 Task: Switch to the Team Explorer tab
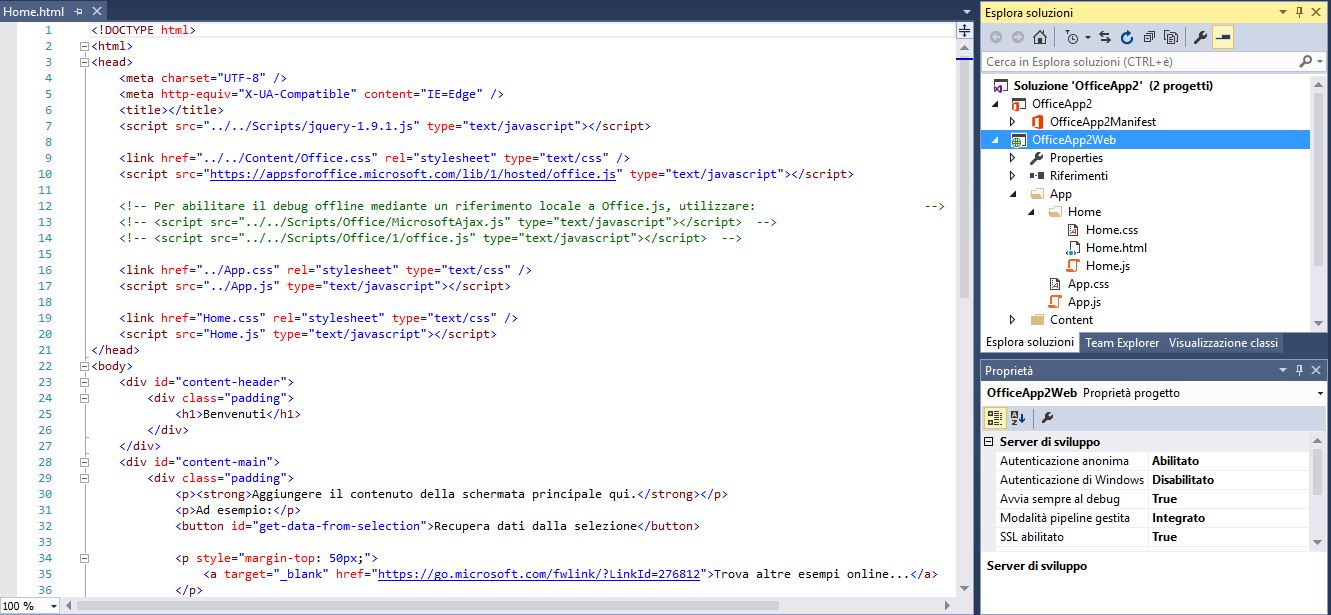[x=1122, y=343]
